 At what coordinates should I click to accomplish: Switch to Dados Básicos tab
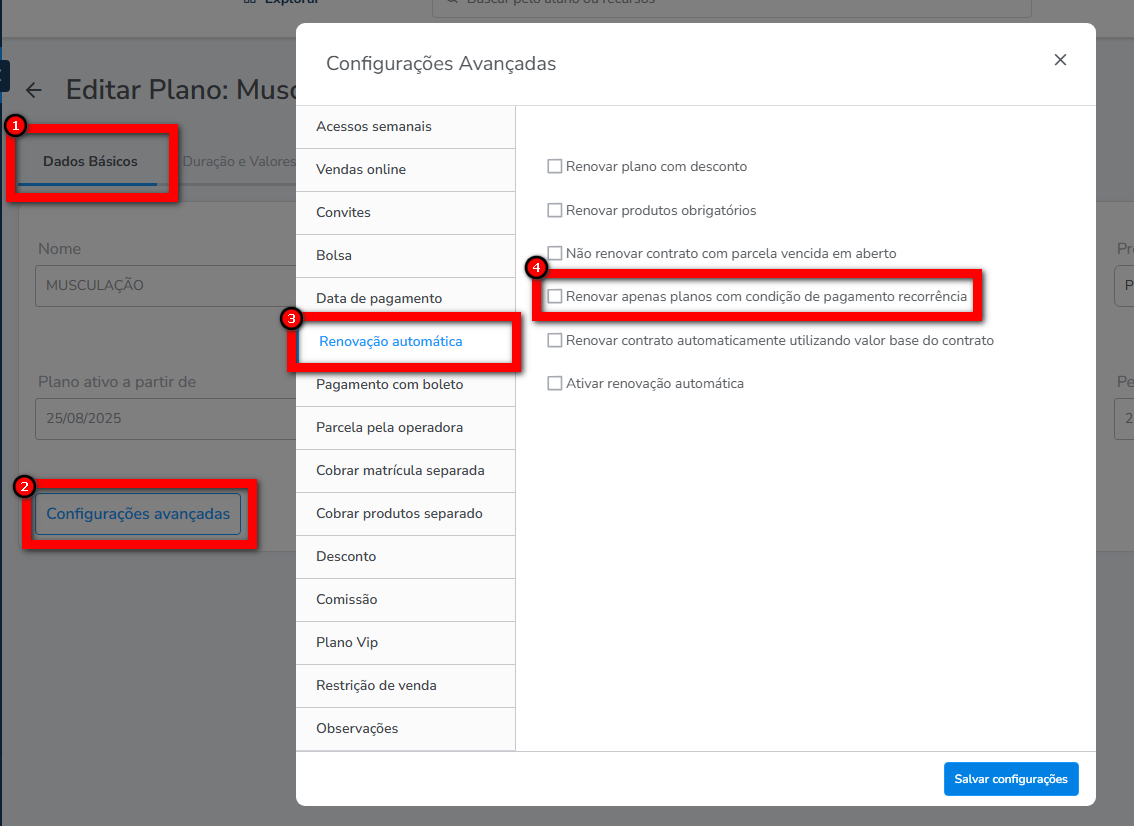[90, 162]
